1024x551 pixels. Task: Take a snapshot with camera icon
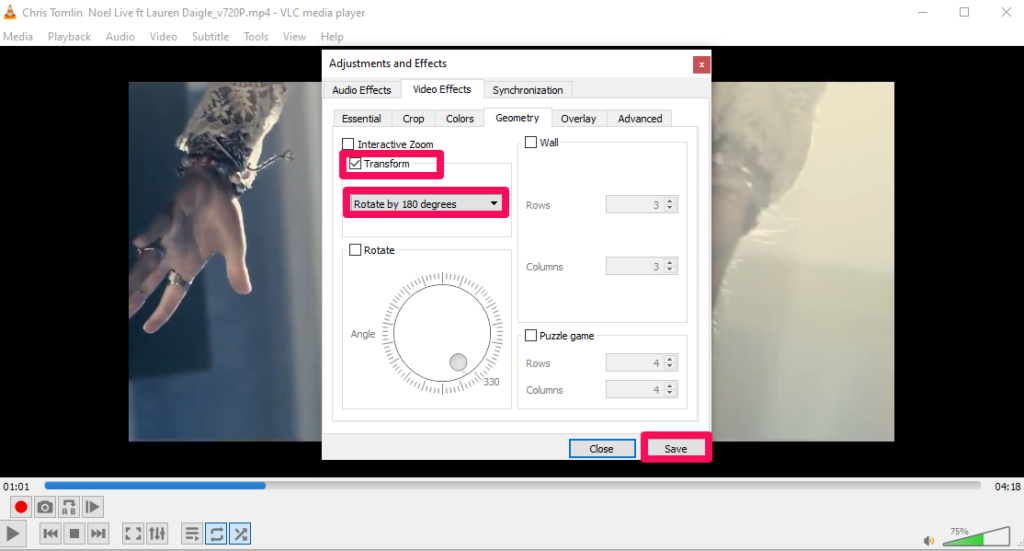(x=44, y=507)
